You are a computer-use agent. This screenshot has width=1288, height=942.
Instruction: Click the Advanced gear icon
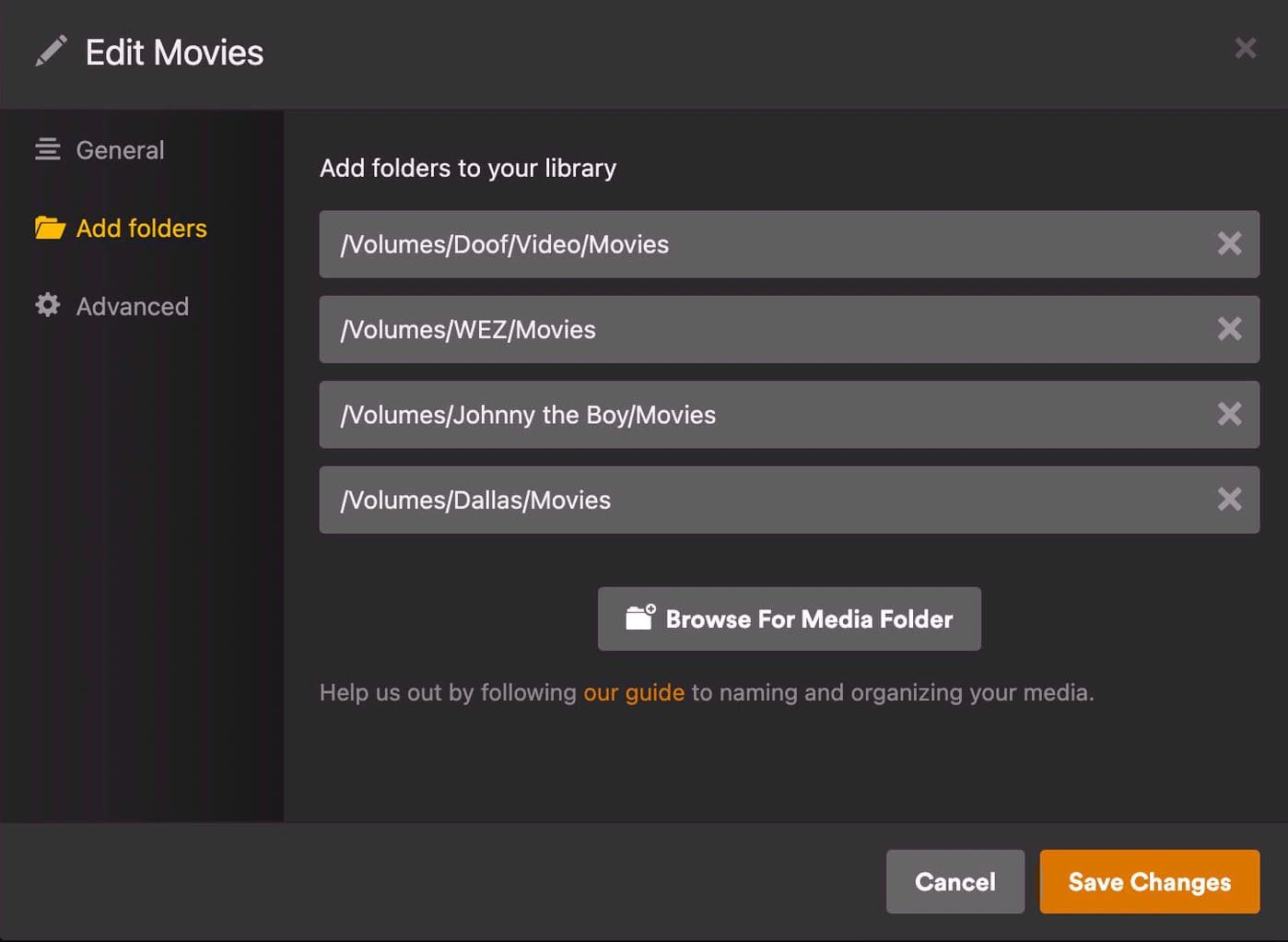[x=48, y=305]
